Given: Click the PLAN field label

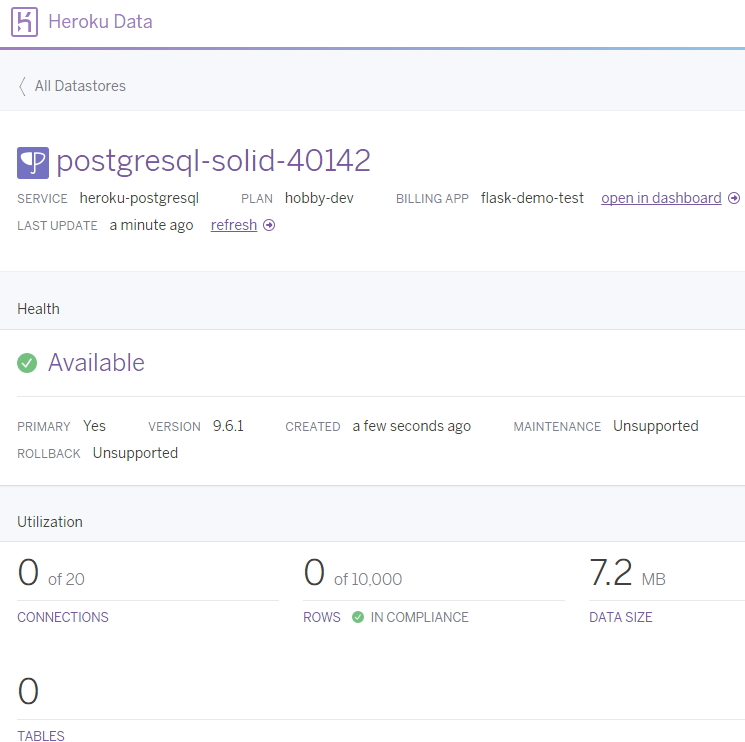Looking at the screenshot, I should pos(257,199).
